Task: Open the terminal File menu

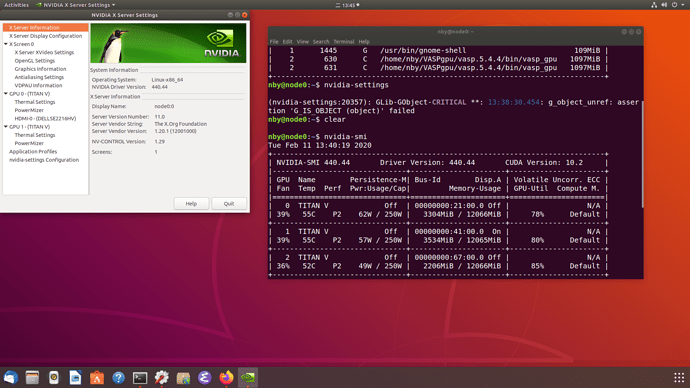Action: tap(274, 41)
